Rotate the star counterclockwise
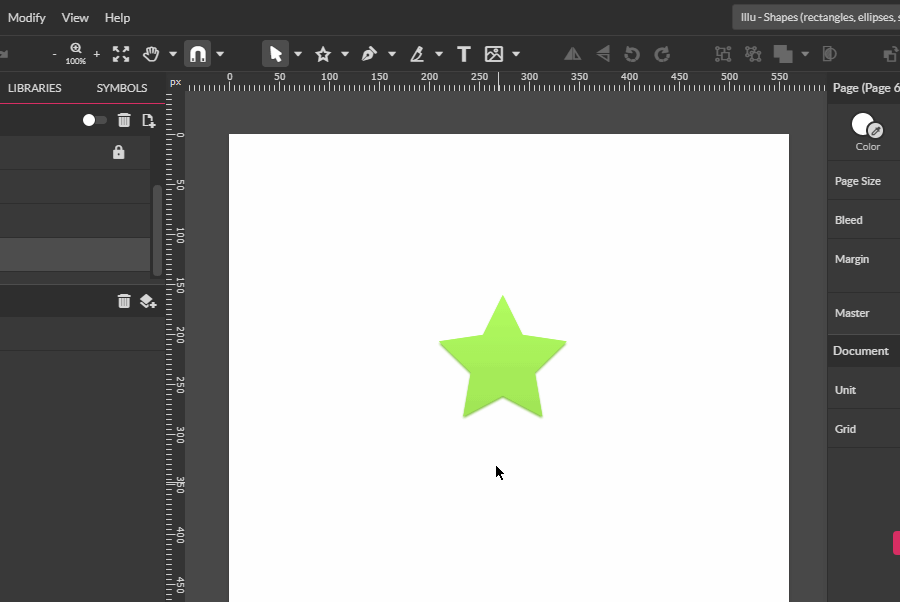This screenshot has width=900, height=602. click(629, 54)
